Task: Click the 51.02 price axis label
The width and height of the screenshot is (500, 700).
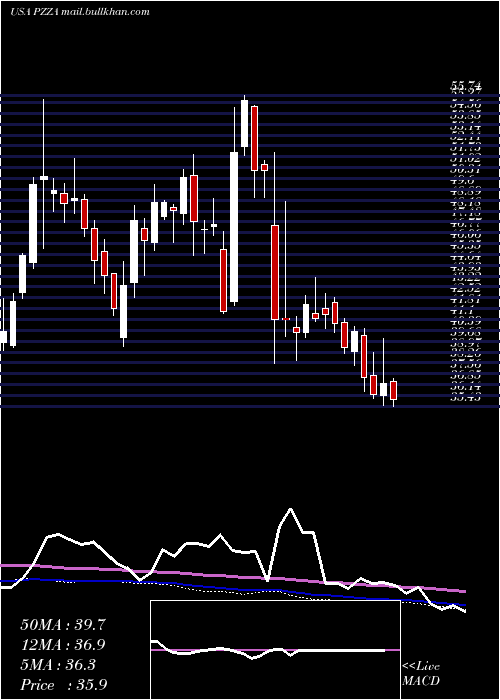Action: [466, 159]
